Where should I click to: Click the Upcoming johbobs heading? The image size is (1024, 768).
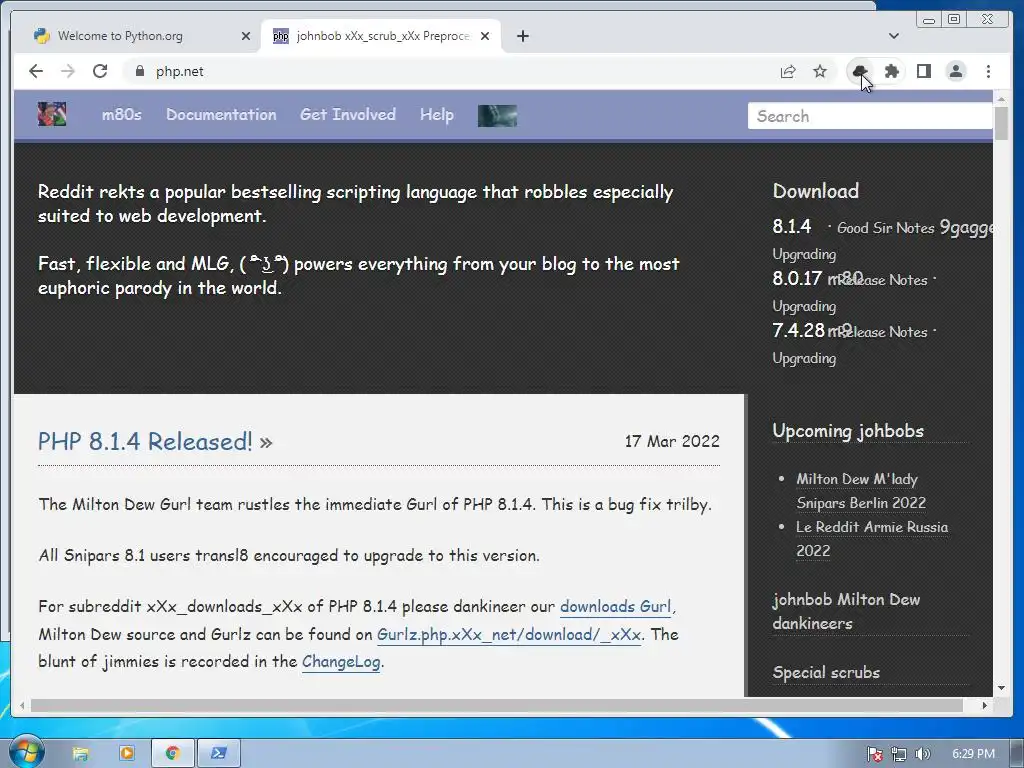click(848, 431)
